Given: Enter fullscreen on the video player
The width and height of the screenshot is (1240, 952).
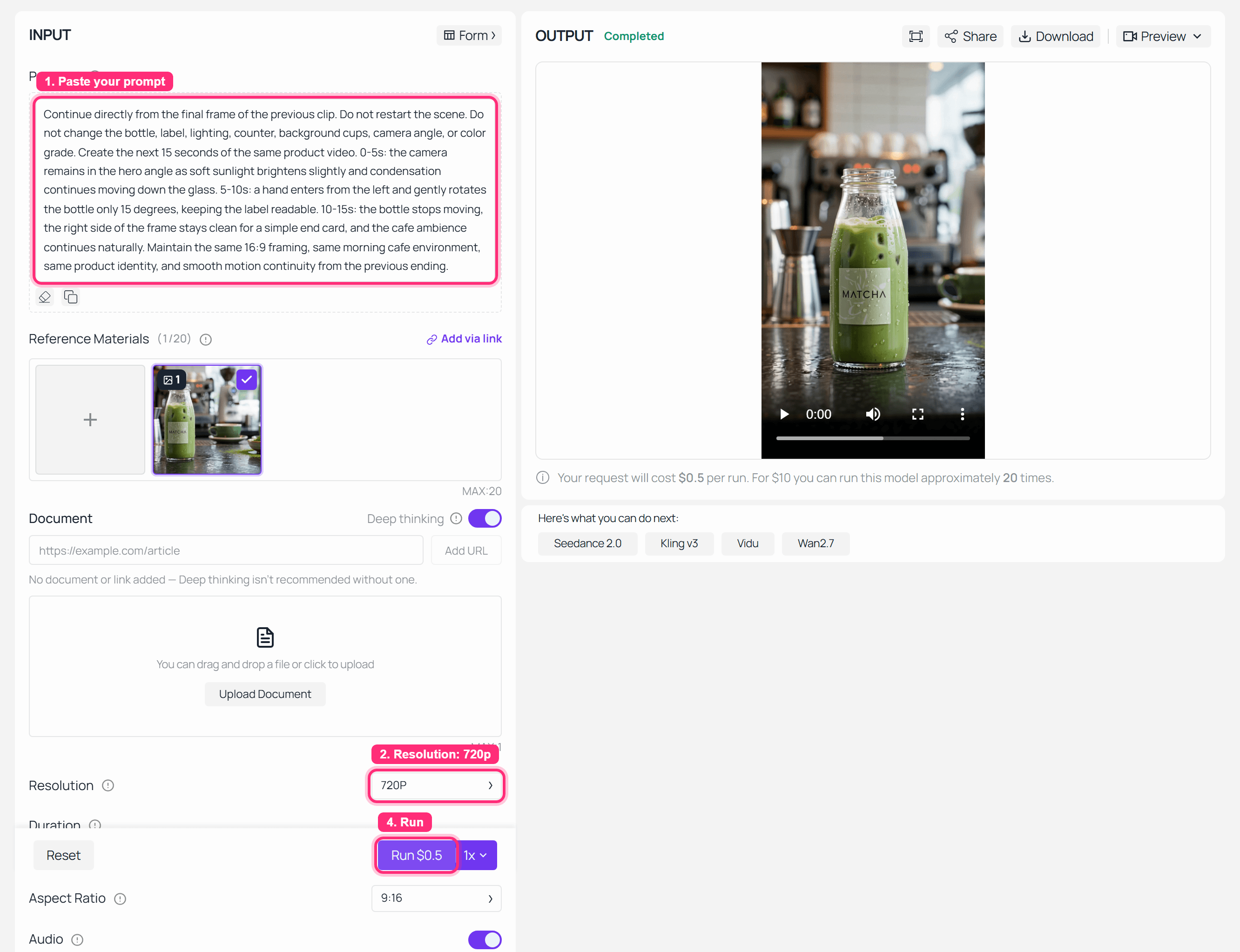Looking at the screenshot, I should [x=917, y=414].
